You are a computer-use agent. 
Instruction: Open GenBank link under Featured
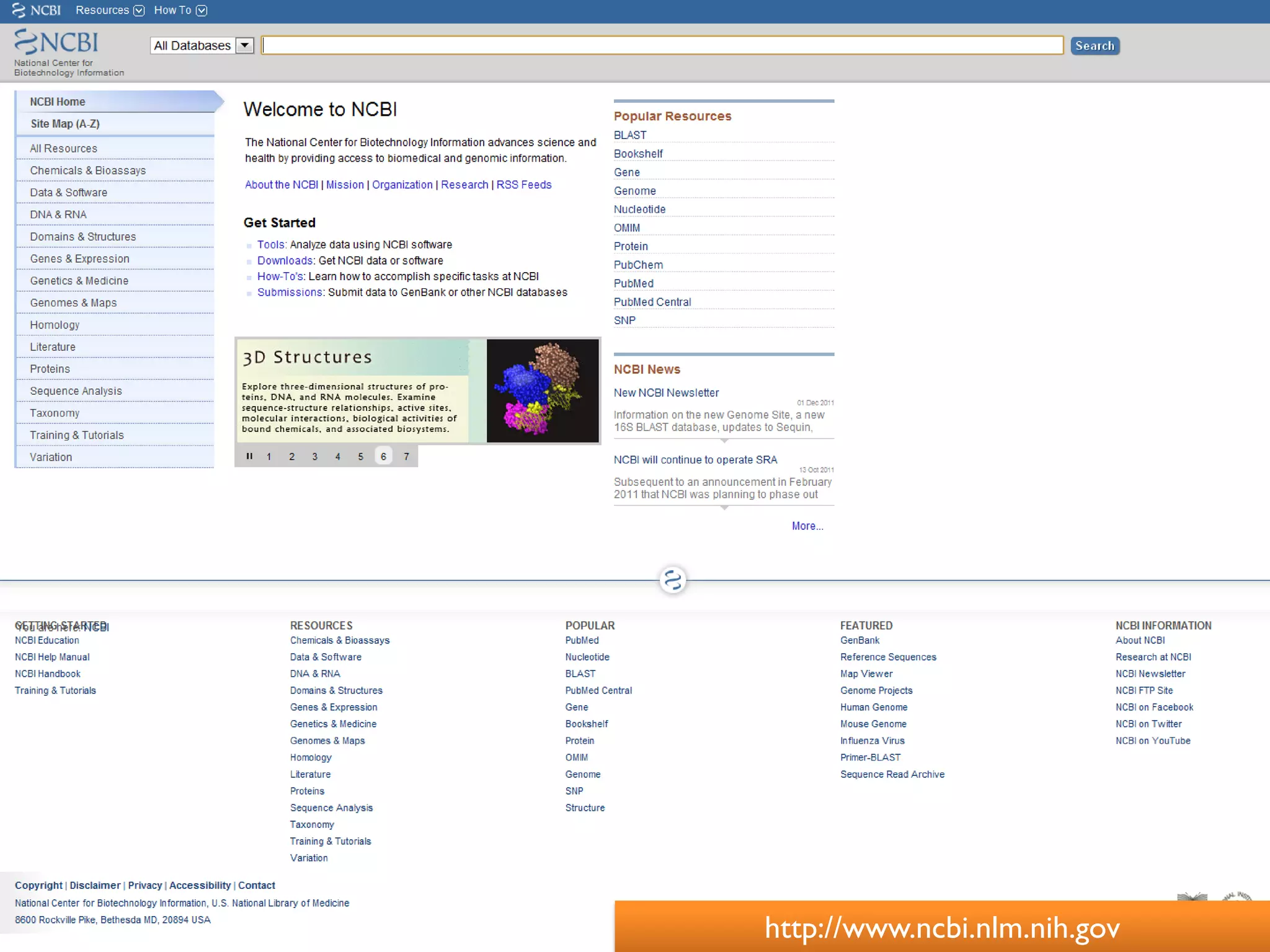859,641
